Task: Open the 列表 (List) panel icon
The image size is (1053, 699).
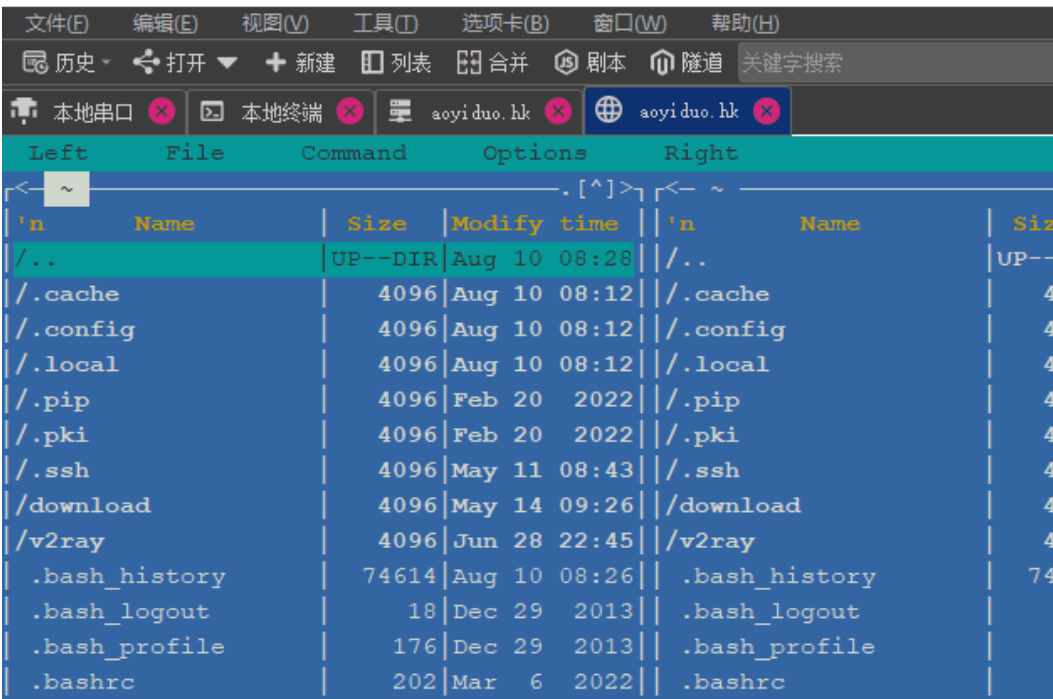Action: tap(373, 63)
